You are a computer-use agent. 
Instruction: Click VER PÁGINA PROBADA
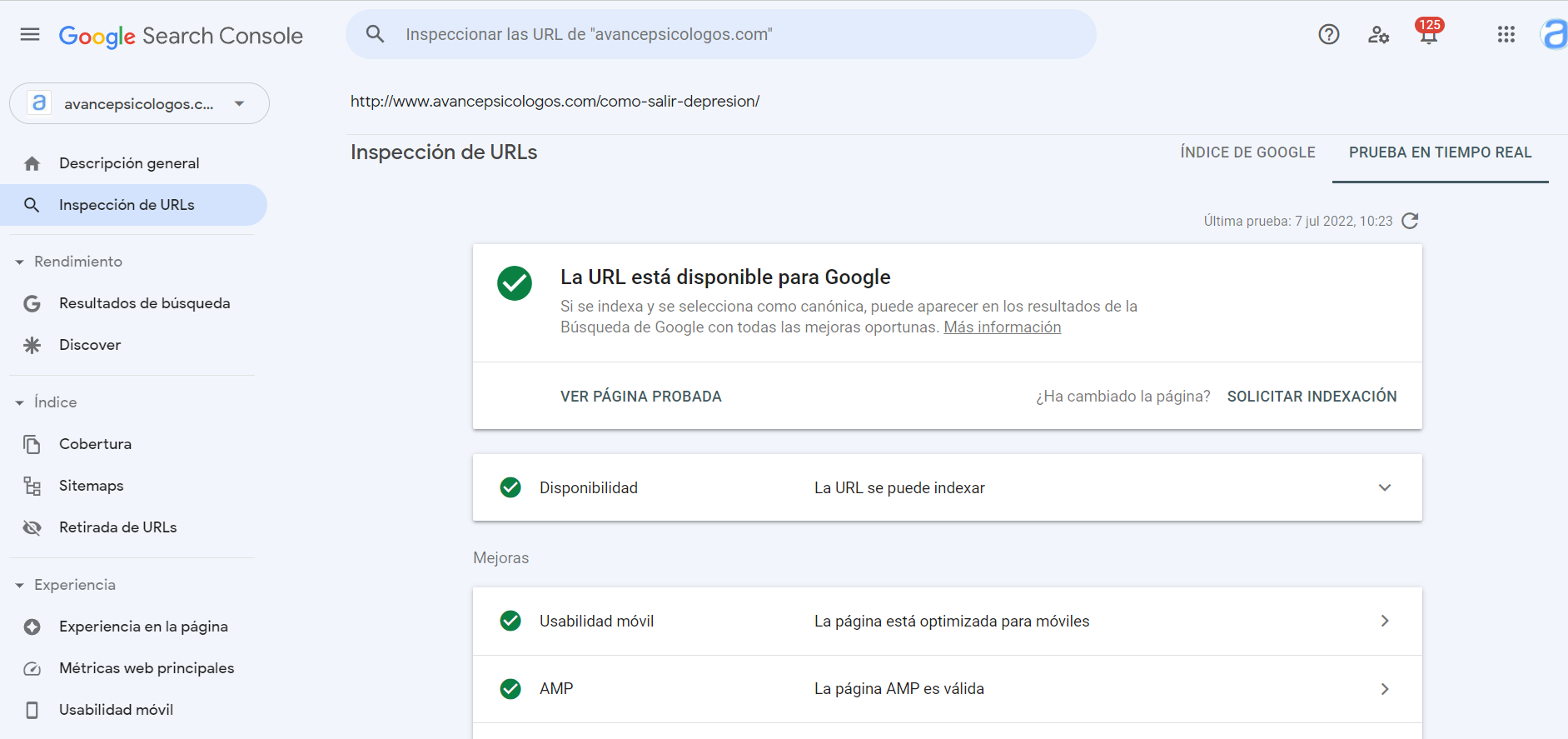[x=641, y=397]
